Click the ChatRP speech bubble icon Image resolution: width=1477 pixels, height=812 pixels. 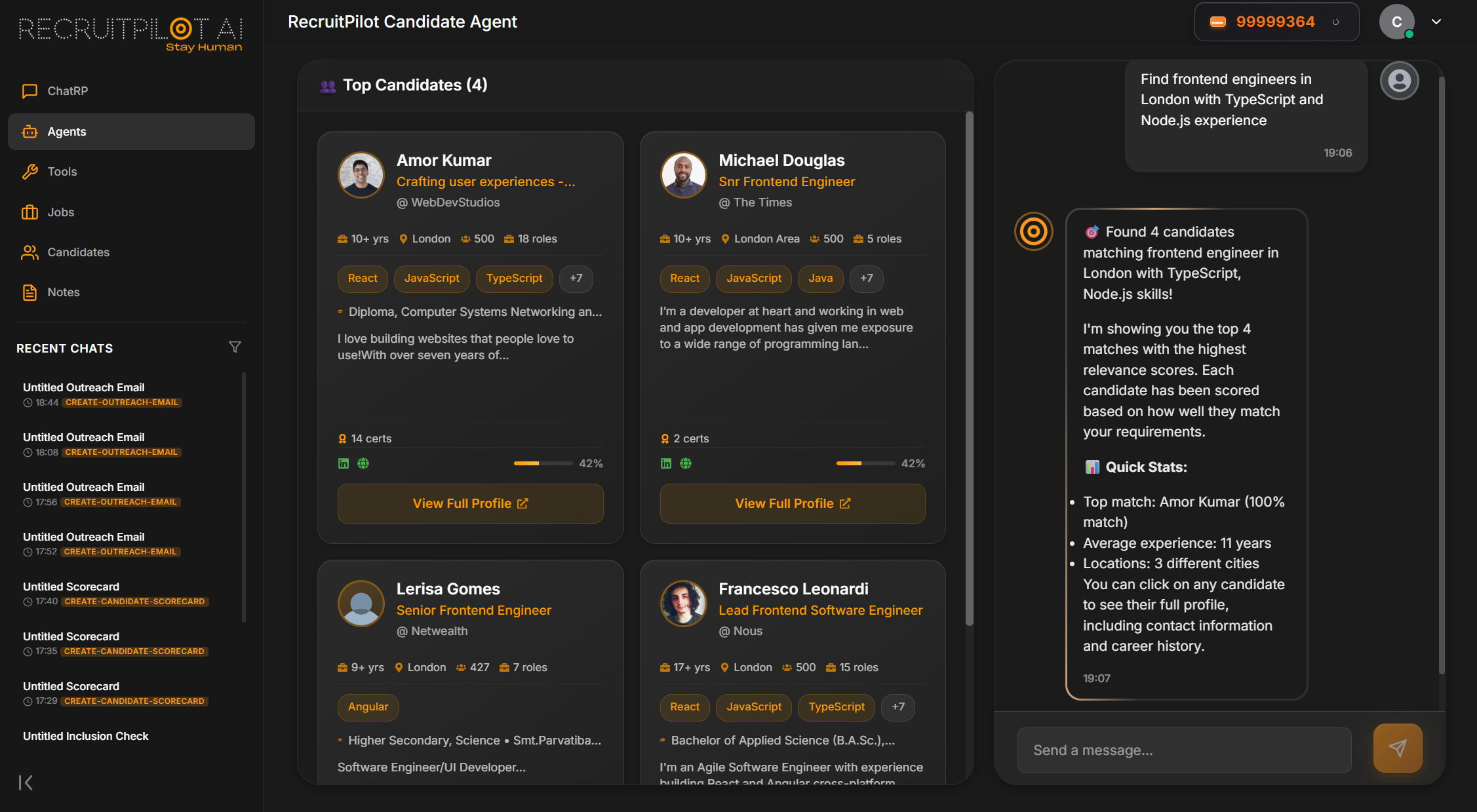point(30,91)
